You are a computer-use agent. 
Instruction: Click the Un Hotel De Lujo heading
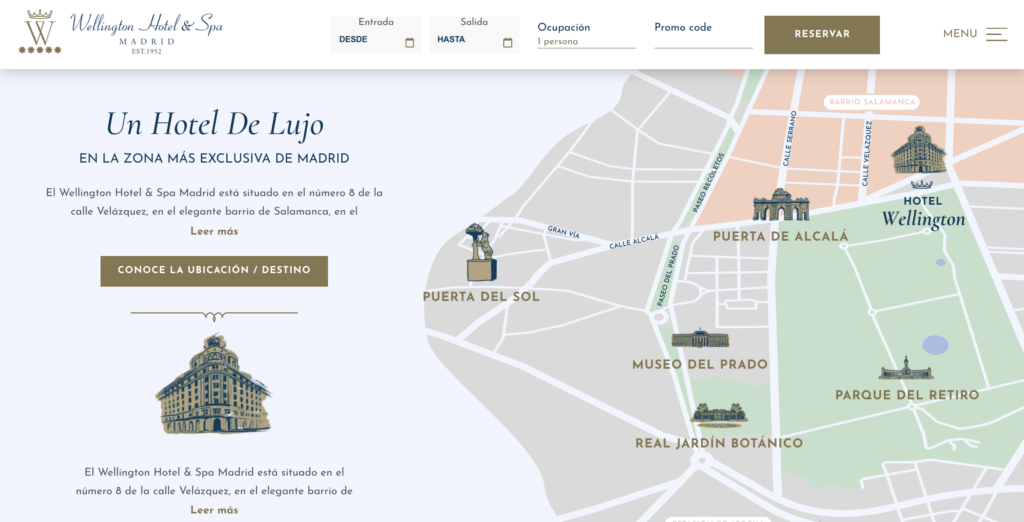pos(214,124)
